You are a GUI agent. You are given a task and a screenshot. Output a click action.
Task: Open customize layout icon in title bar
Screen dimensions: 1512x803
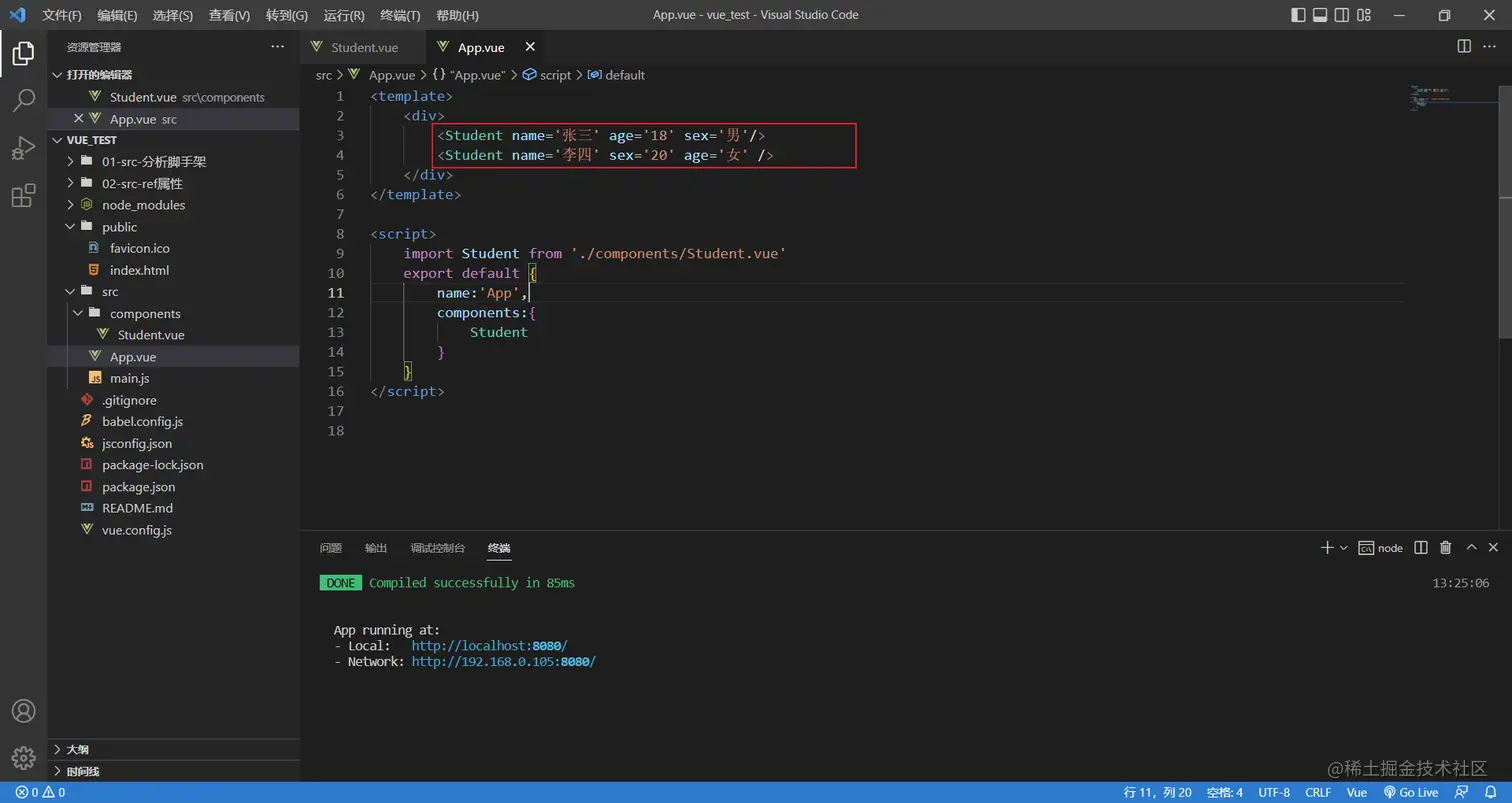1366,15
